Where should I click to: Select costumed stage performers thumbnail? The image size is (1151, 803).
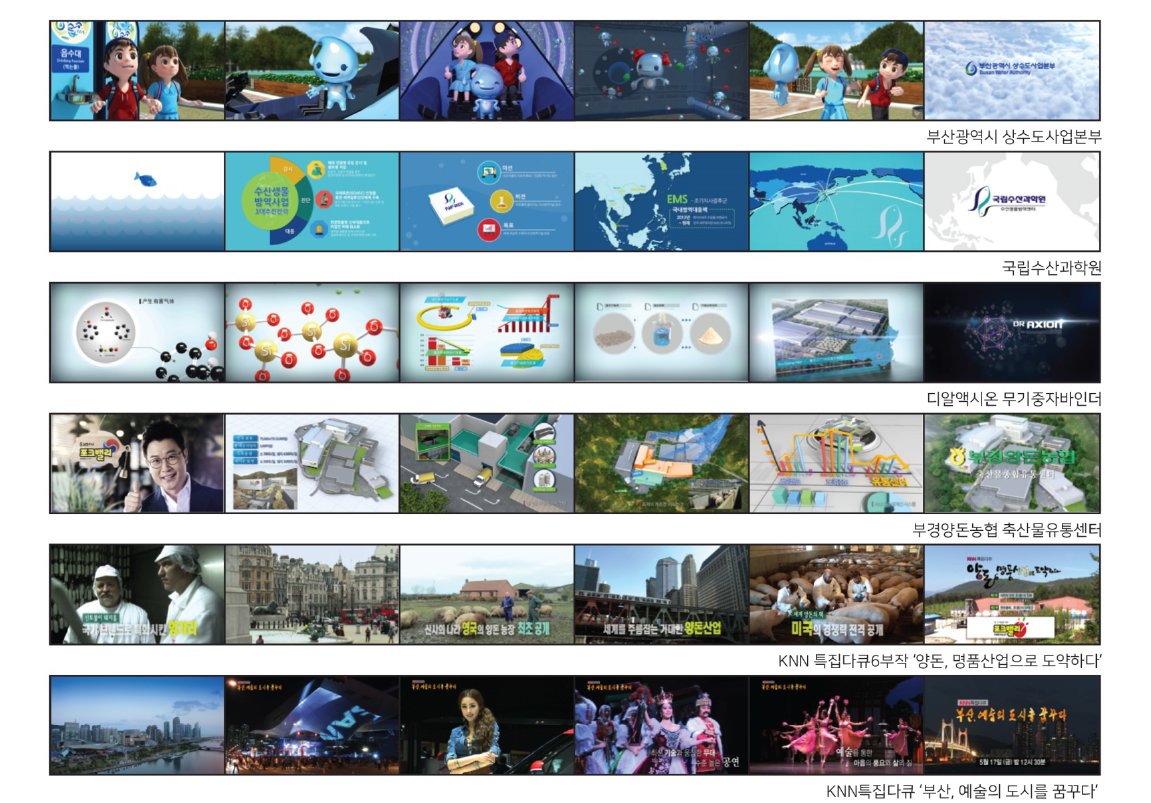661,725
